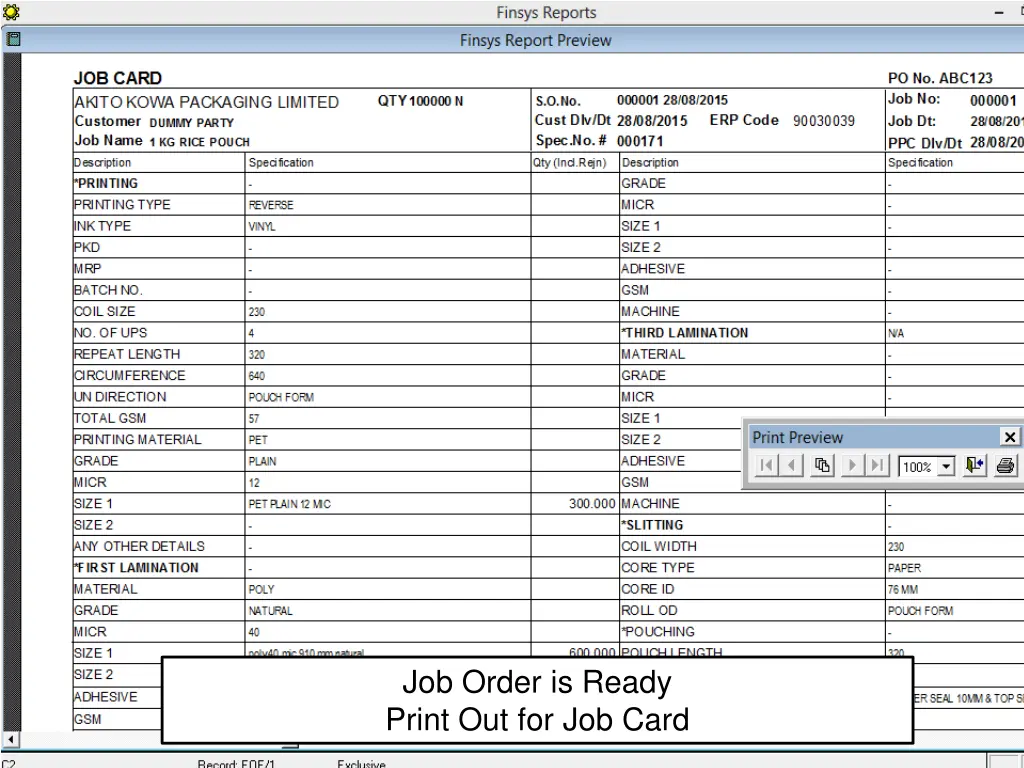1024x768 pixels.
Task: Click the Print Preview toolbar title
Action: pos(797,438)
